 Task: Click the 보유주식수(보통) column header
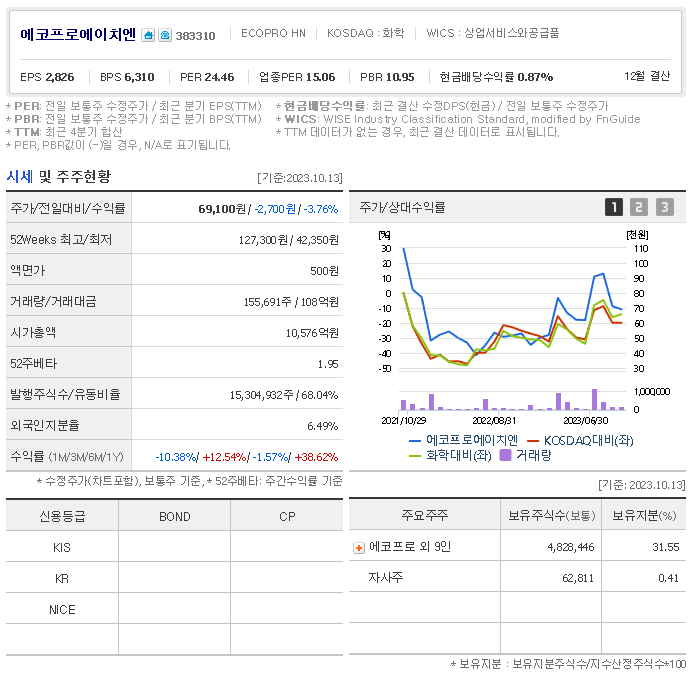pos(551,516)
